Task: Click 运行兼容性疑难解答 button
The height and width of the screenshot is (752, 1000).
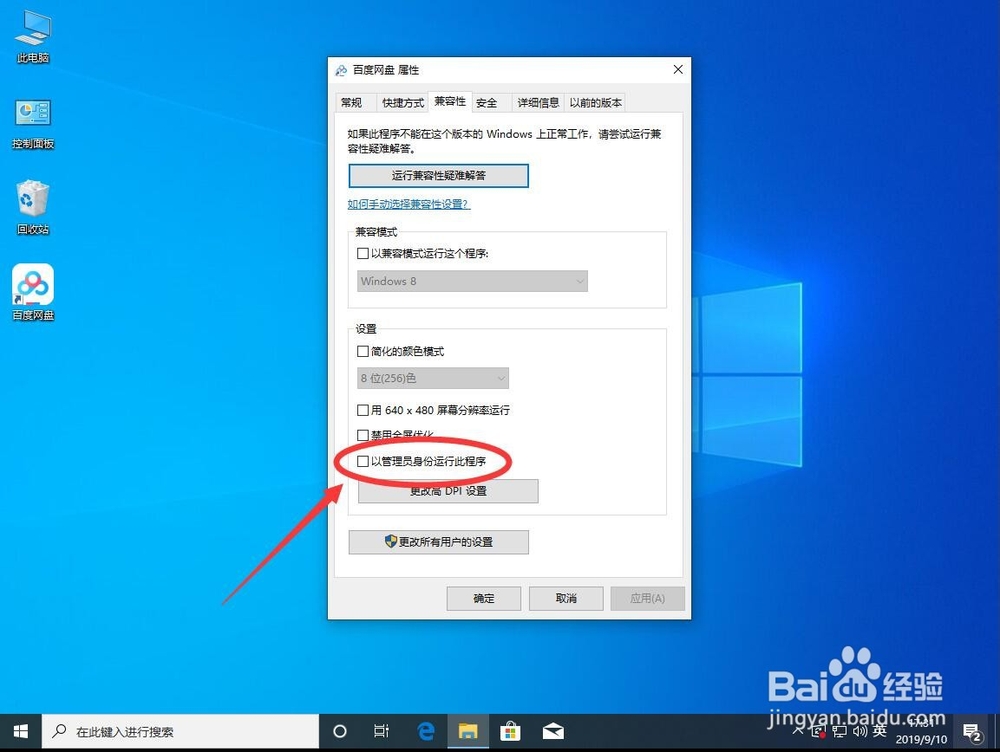Action: click(x=438, y=175)
